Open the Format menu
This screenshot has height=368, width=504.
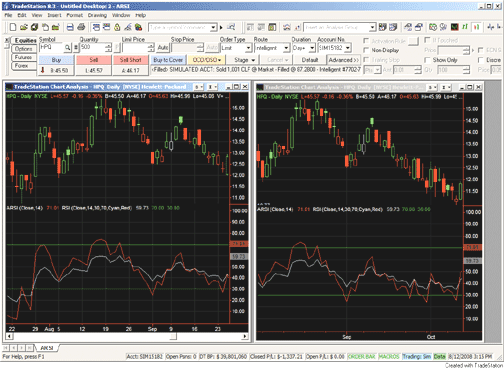point(74,15)
